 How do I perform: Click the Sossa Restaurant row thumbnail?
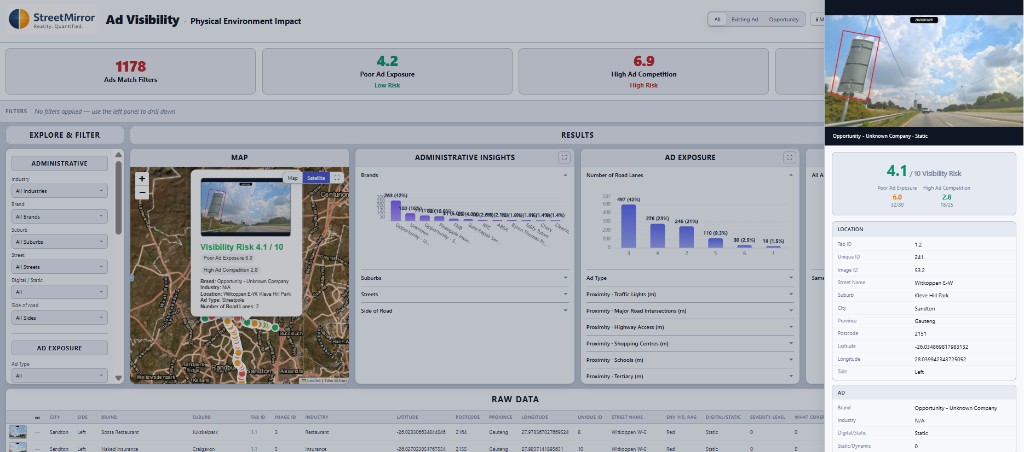pos(18,432)
